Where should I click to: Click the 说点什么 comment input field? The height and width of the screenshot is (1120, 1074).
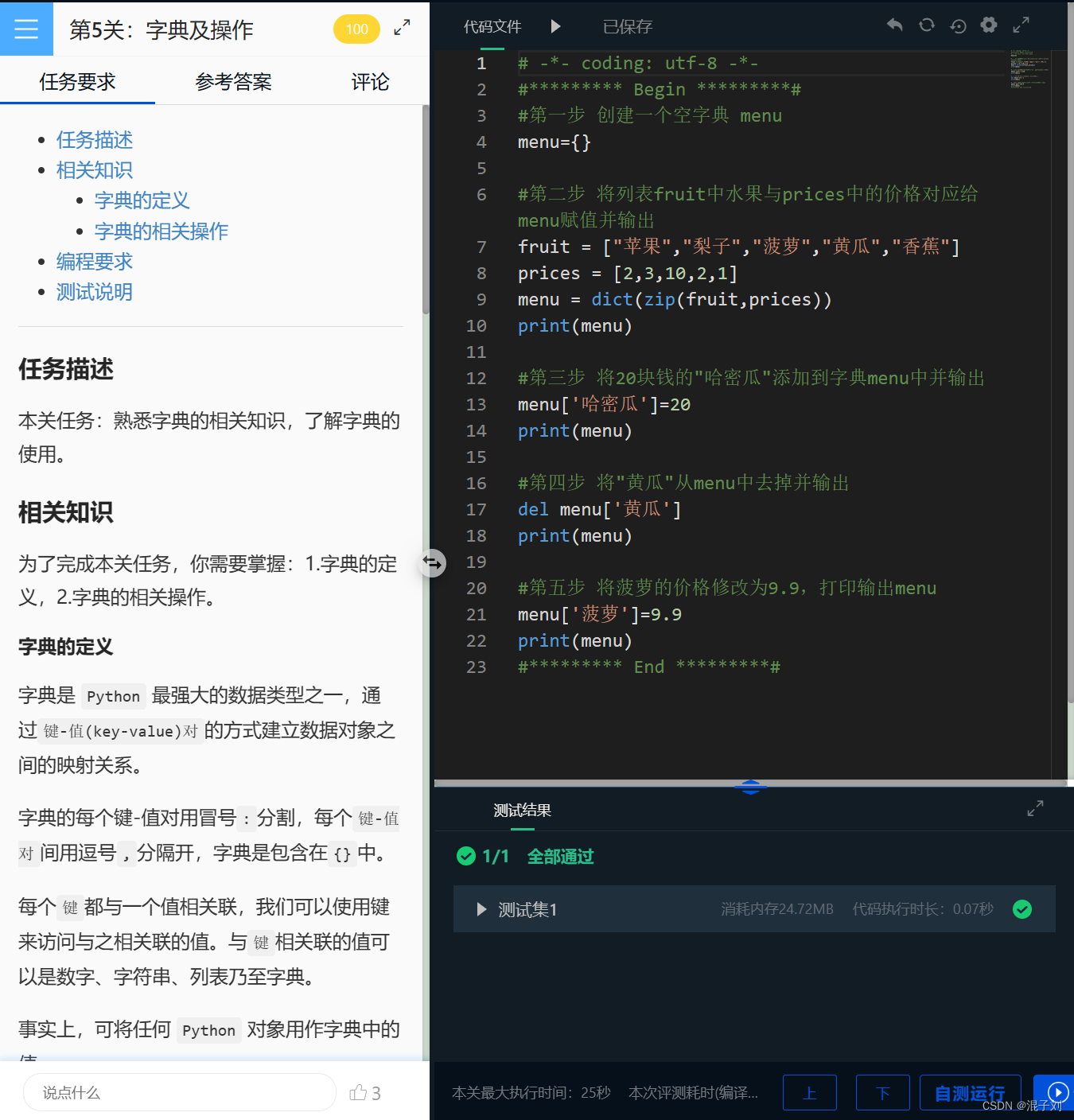(179, 1092)
